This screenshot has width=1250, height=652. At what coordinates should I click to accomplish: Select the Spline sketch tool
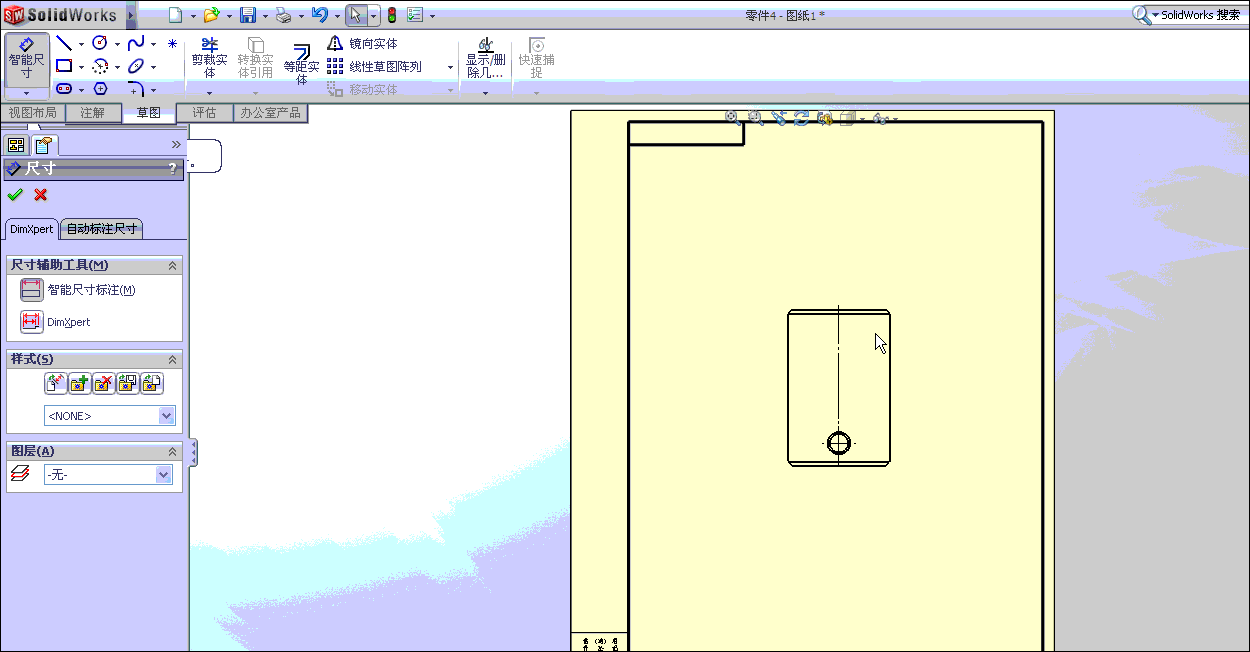[x=136, y=43]
